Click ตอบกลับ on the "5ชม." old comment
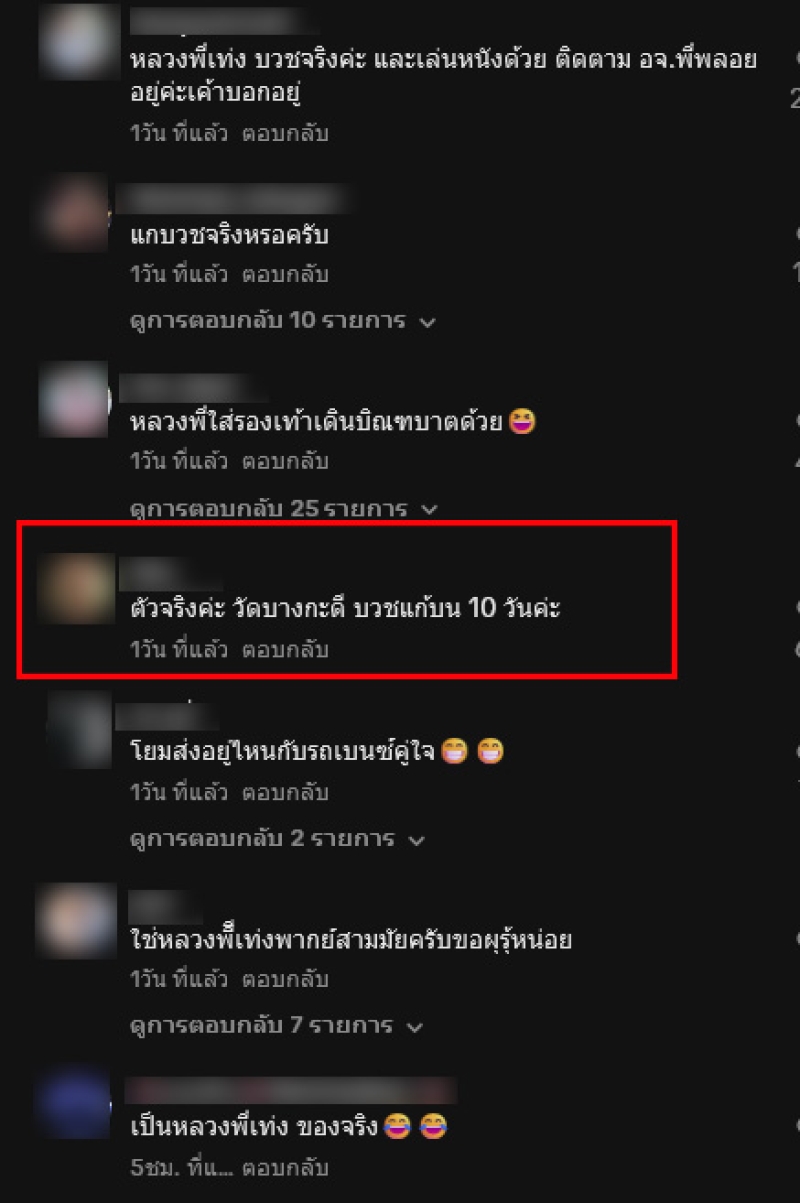Screen dimensions: 800x1203 click(x=285, y=1168)
